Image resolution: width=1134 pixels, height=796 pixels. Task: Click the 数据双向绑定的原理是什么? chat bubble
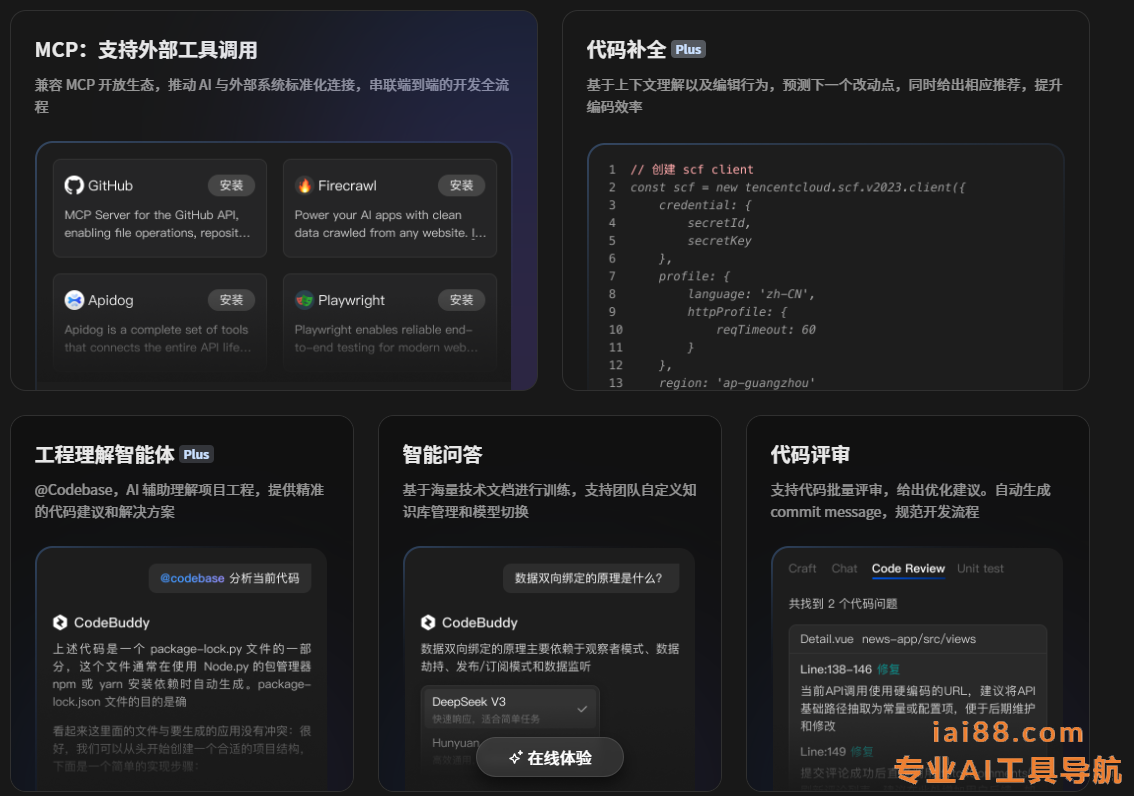tap(591, 578)
